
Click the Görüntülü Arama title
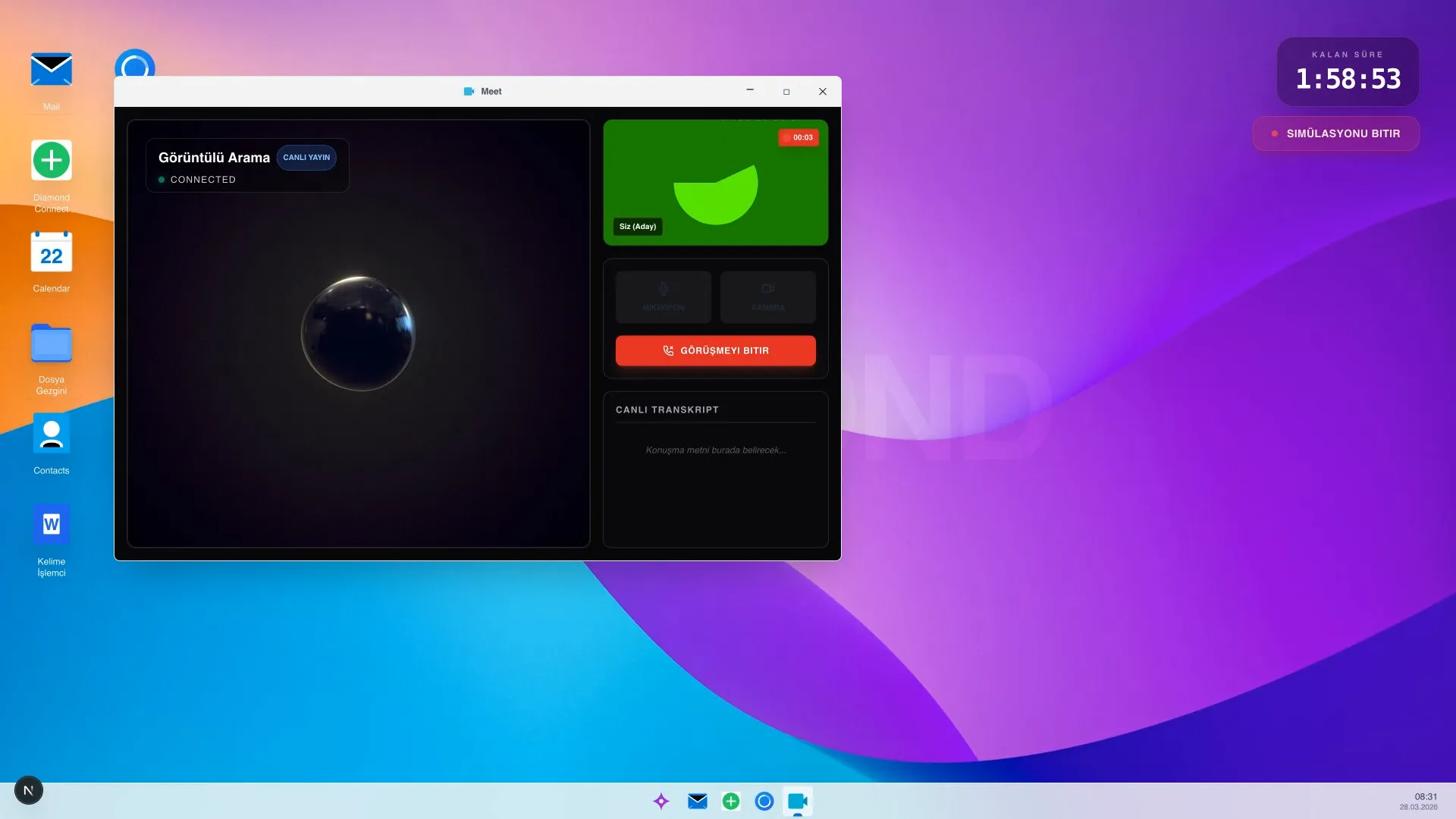[x=214, y=158]
